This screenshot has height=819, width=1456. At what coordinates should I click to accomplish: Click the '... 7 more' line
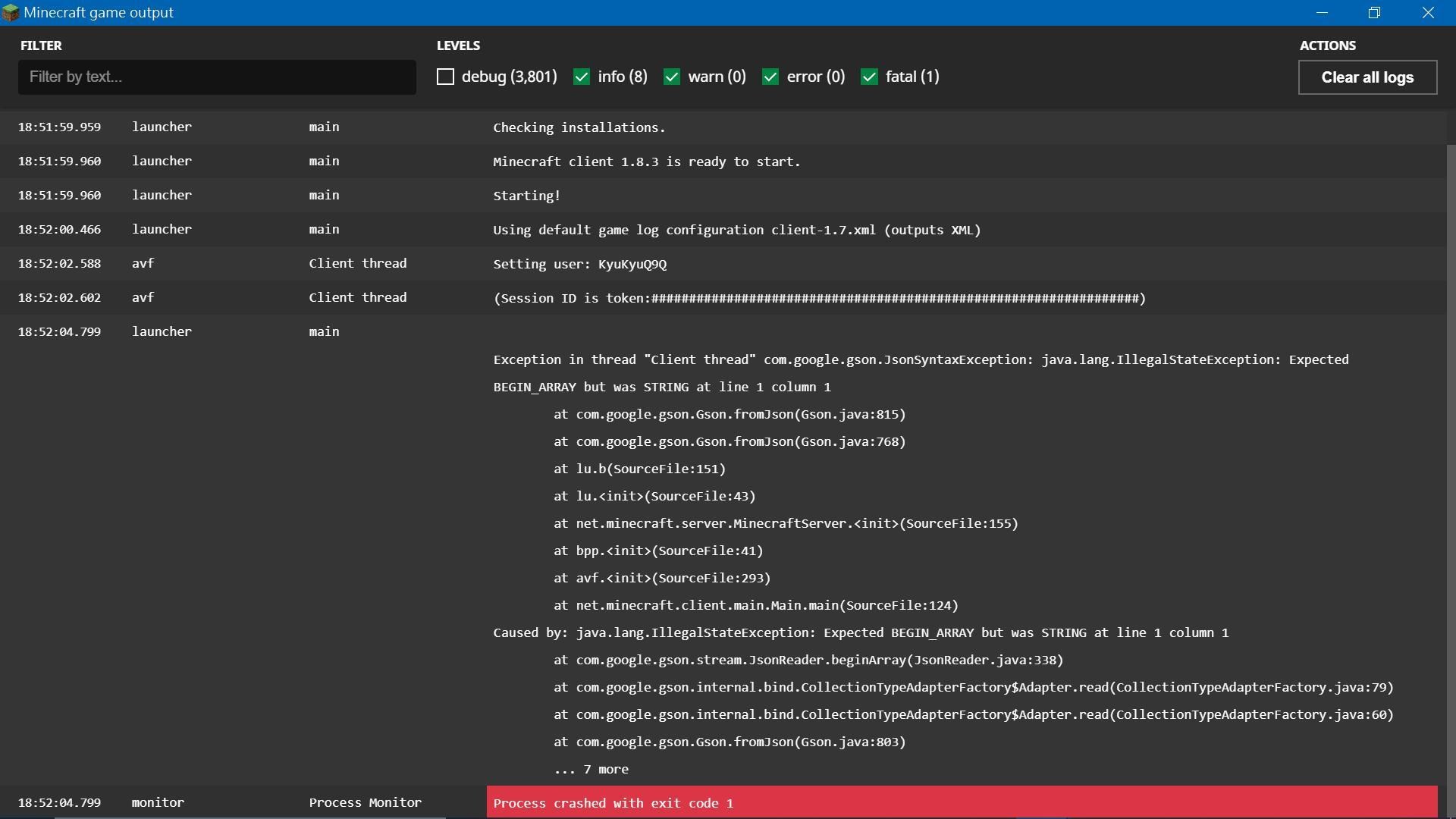(591, 769)
